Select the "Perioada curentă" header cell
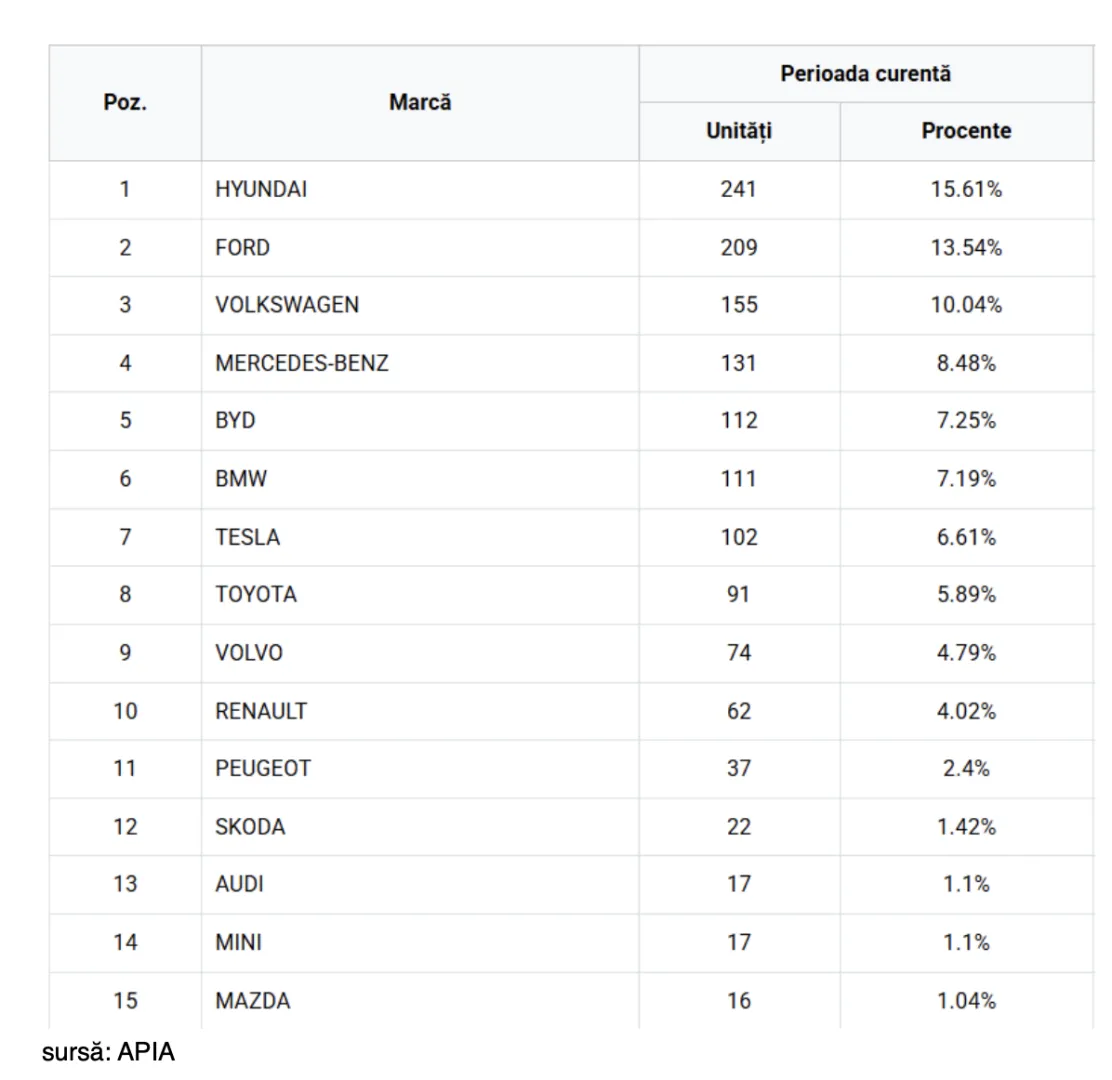This screenshot has height=1080, width=1112. pyautogui.click(x=866, y=74)
